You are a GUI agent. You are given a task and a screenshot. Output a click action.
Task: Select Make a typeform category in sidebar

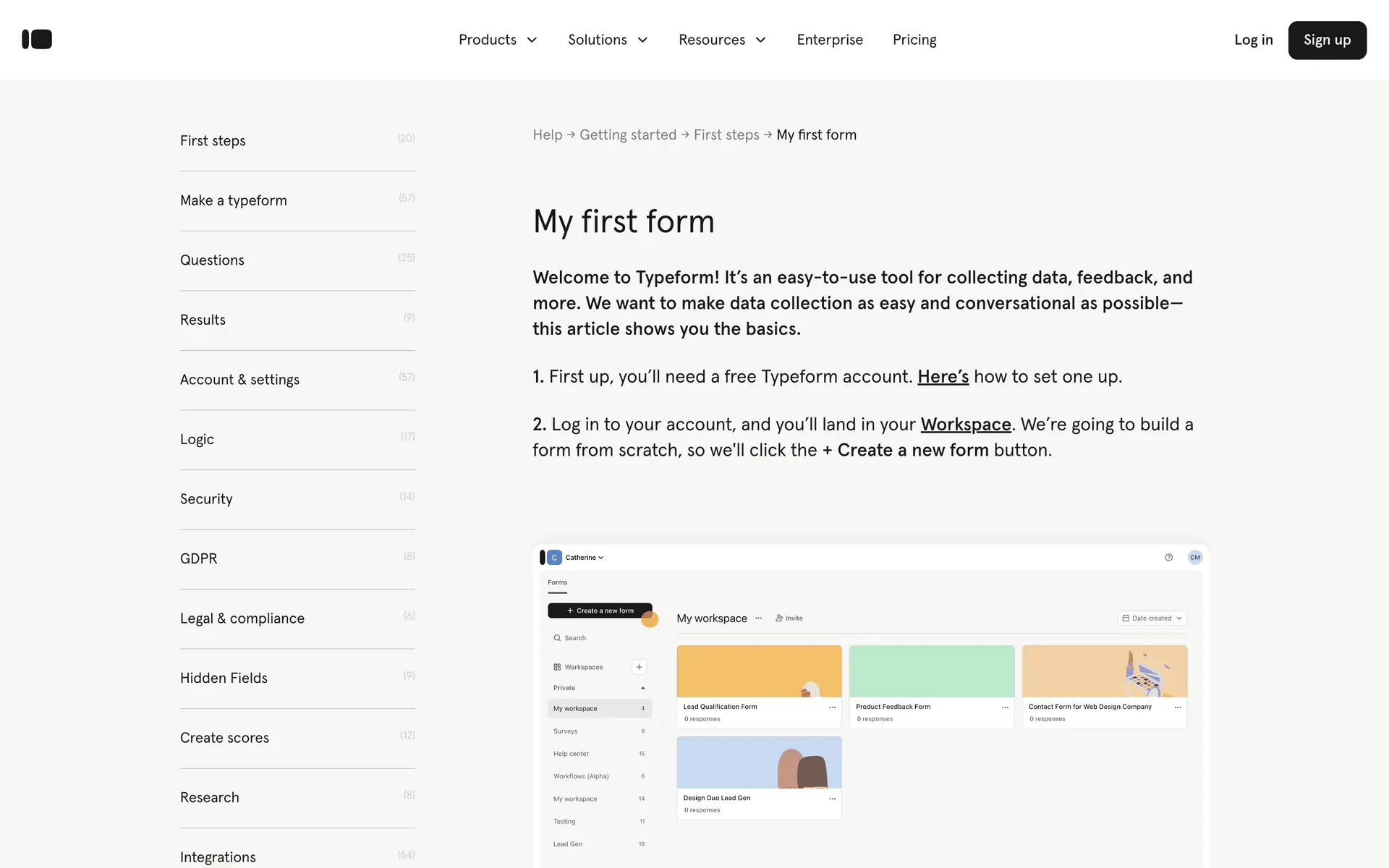click(x=234, y=200)
